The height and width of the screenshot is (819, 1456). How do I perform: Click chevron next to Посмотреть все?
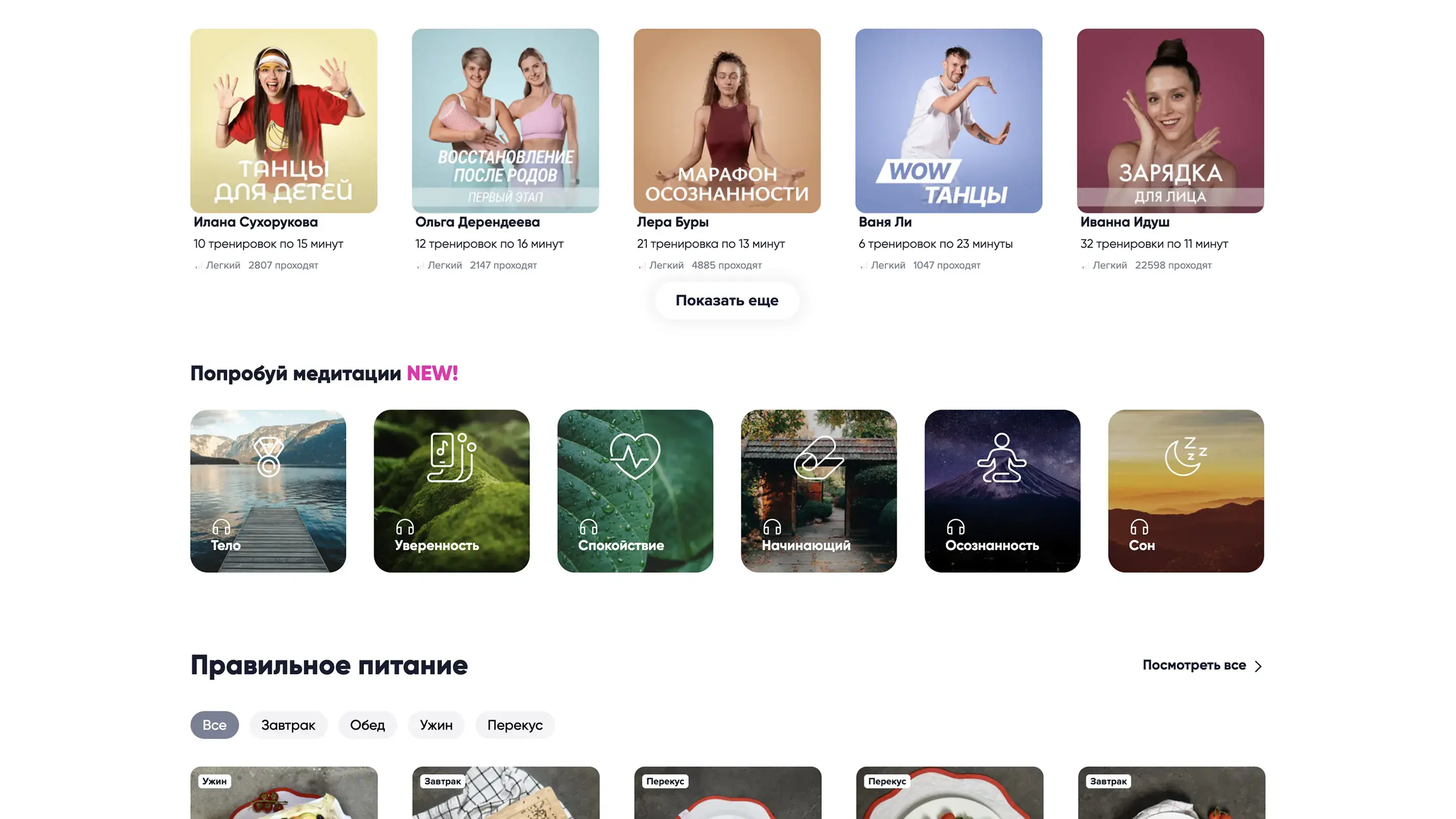coord(1258,666)
